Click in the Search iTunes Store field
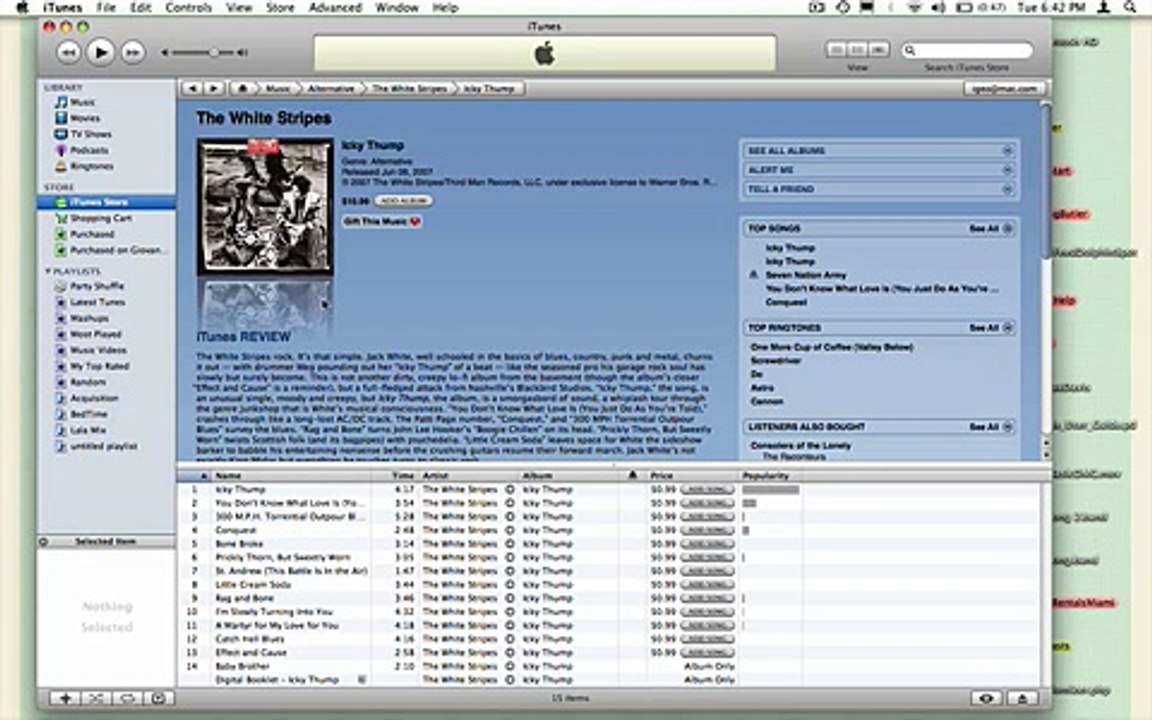 (967, 50)
